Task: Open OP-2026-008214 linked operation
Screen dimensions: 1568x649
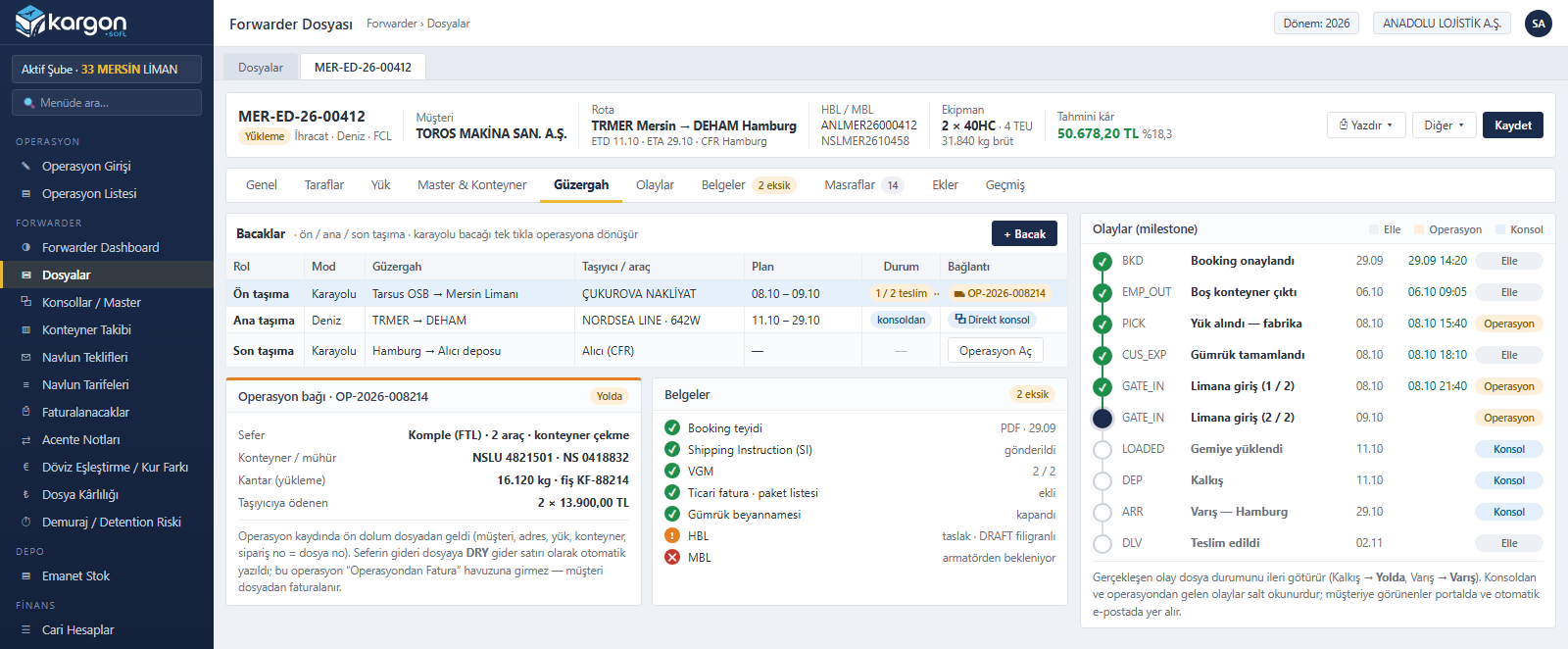Action: (1000, 293)
